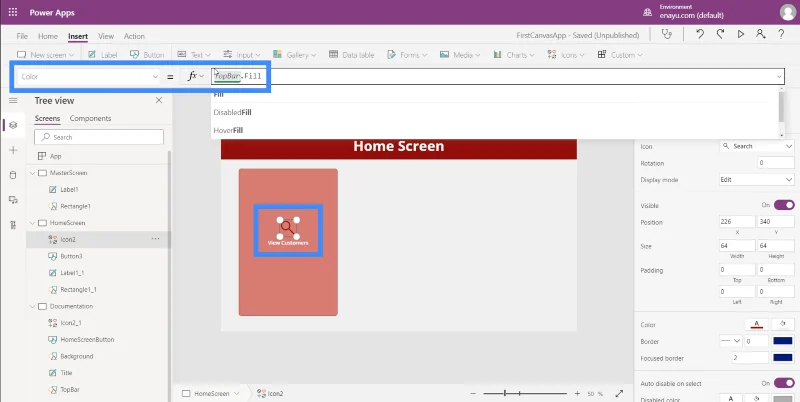Switch to Components tab in Tree view
The width and height of the screenshot is (800, 402).
click(x=90, y=118)
